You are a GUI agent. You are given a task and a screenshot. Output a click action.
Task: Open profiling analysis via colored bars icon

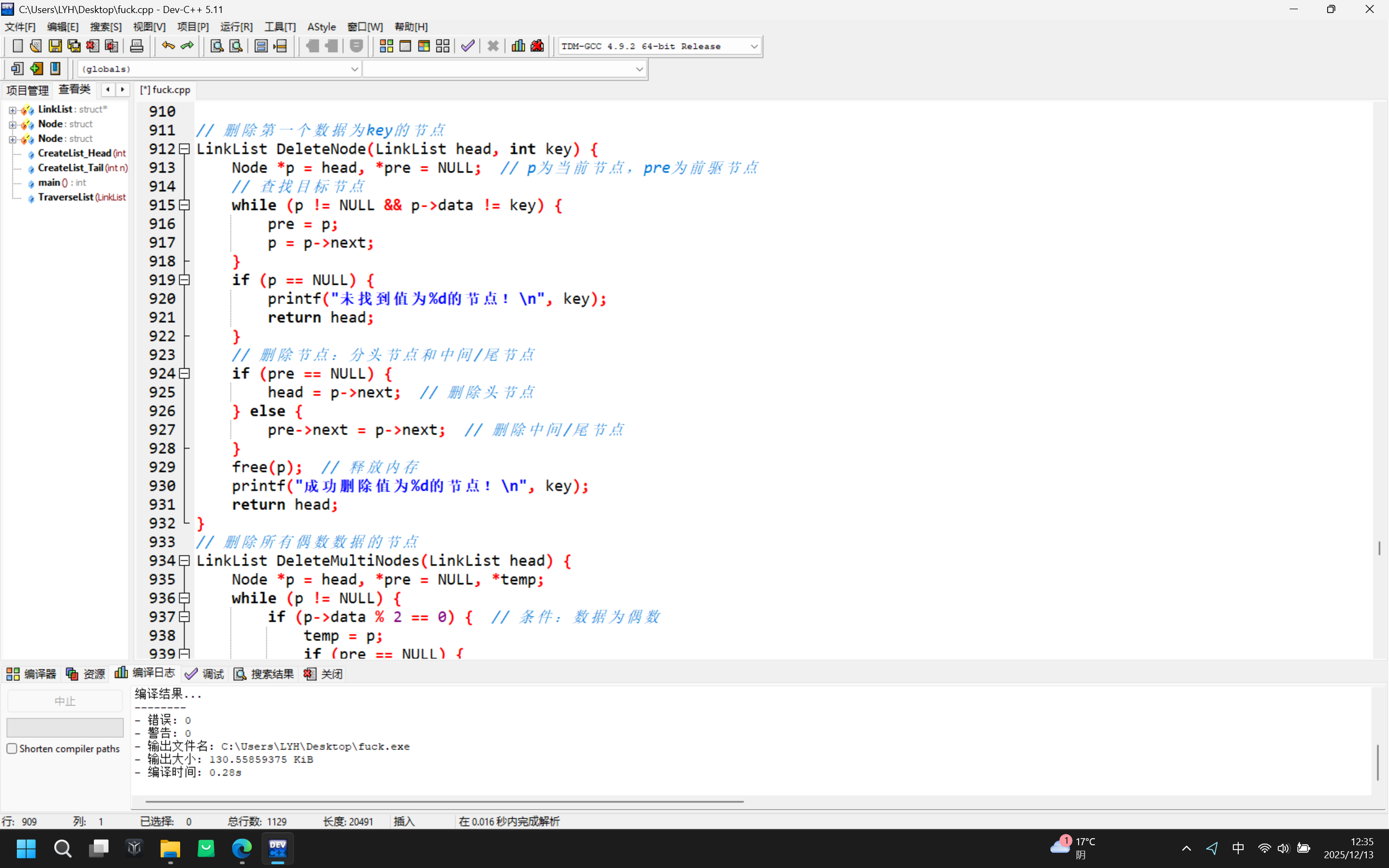517,46
